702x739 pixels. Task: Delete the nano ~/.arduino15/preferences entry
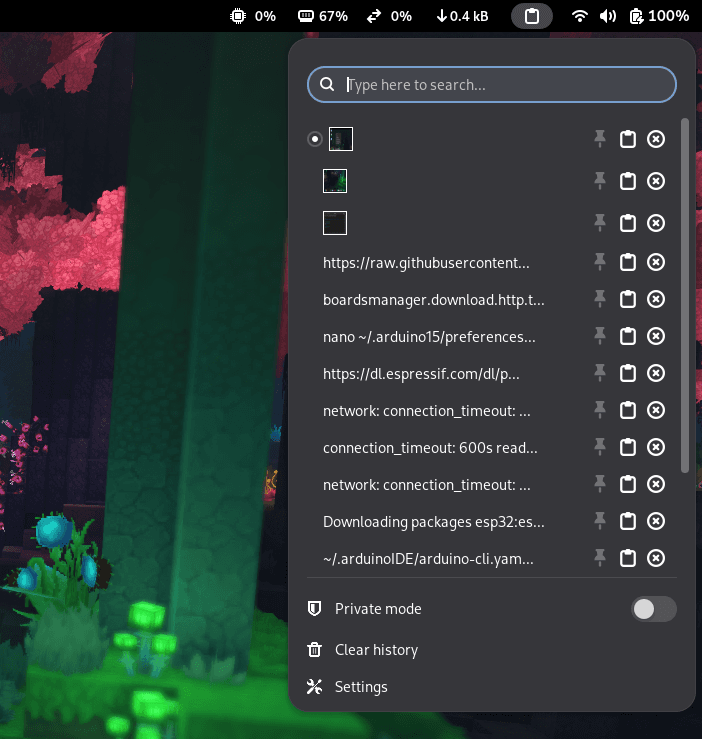pos(656,336)
